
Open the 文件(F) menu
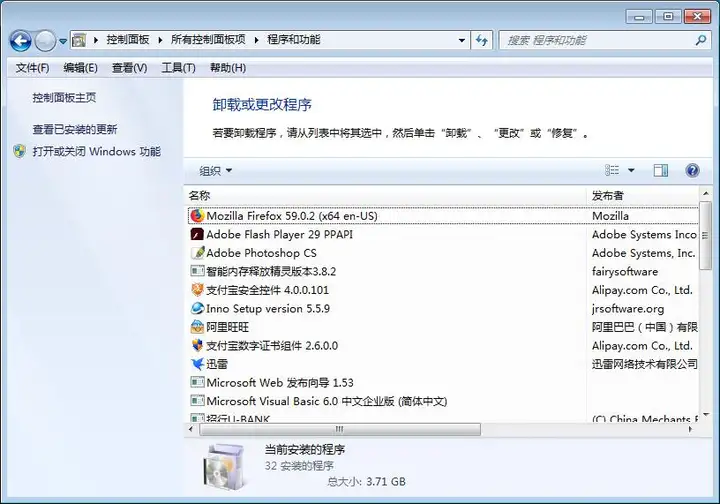click(x=32, y=68)
